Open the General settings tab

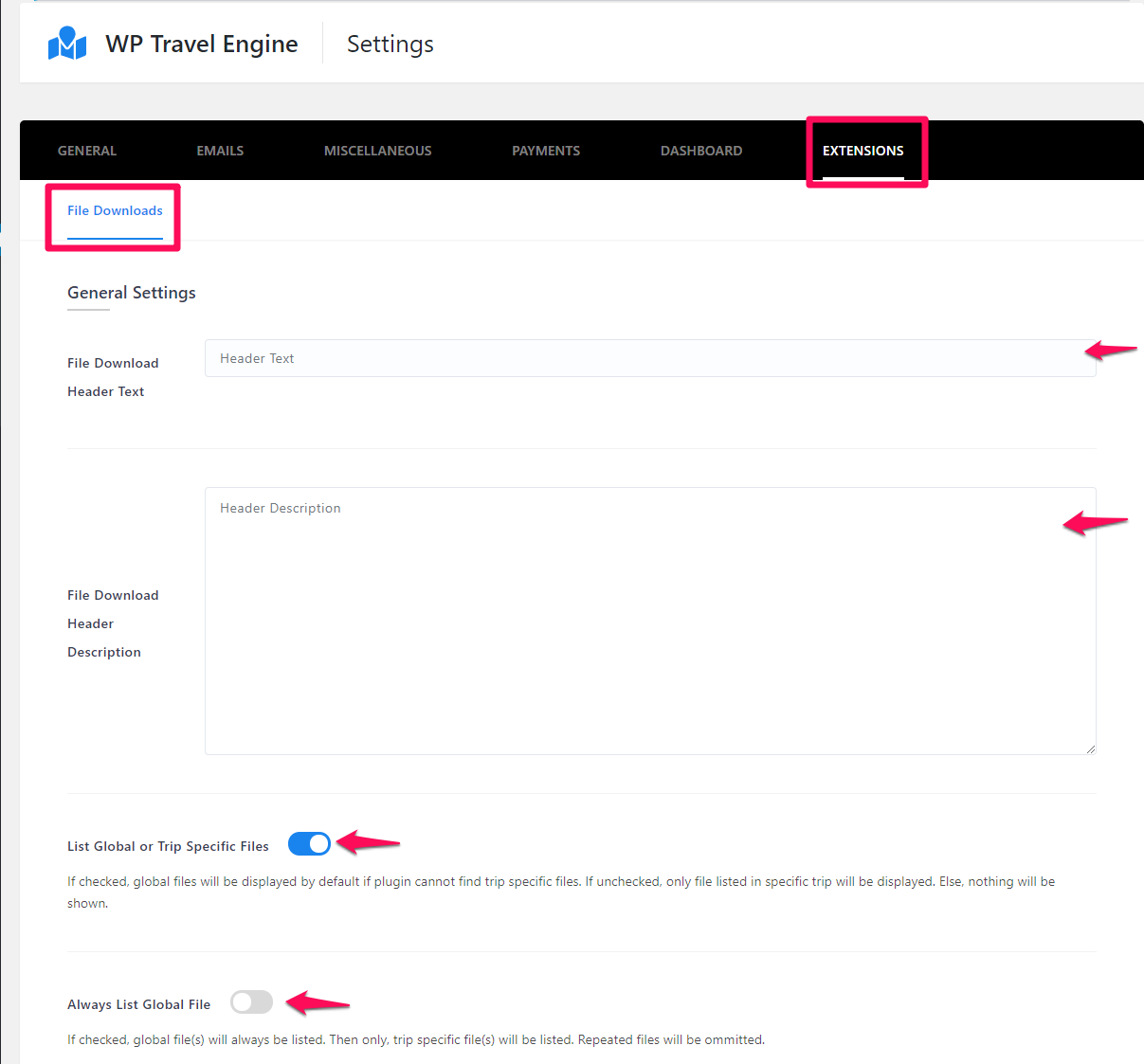(87, 151)
